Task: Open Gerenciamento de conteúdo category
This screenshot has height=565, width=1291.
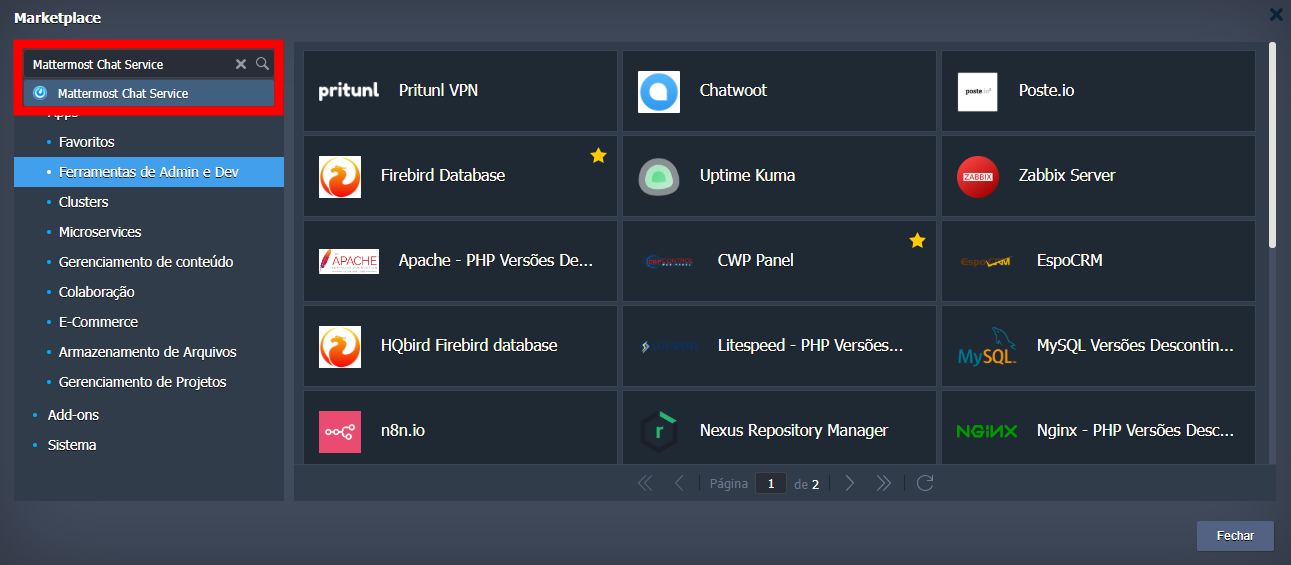Action: [x=146, y=262]
